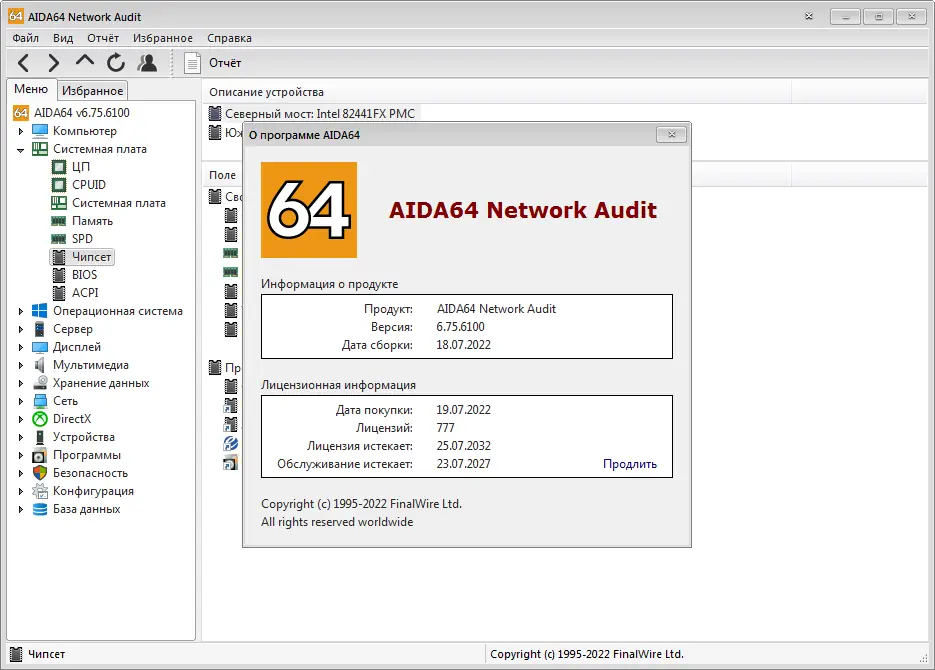Collapse the Системная плата tree node
This screenshot has width=935, height=670.
[x=21, y=149]
